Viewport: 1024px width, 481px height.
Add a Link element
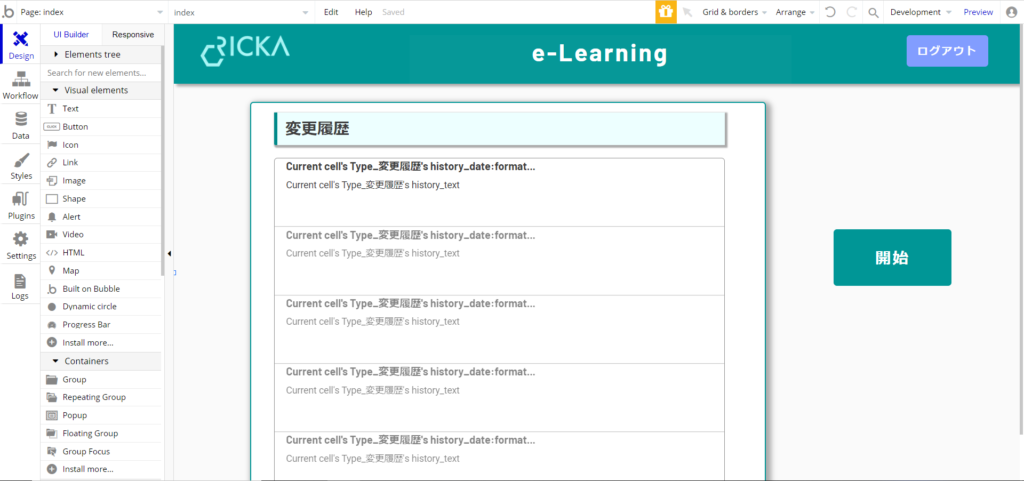[x=101, y=163]
